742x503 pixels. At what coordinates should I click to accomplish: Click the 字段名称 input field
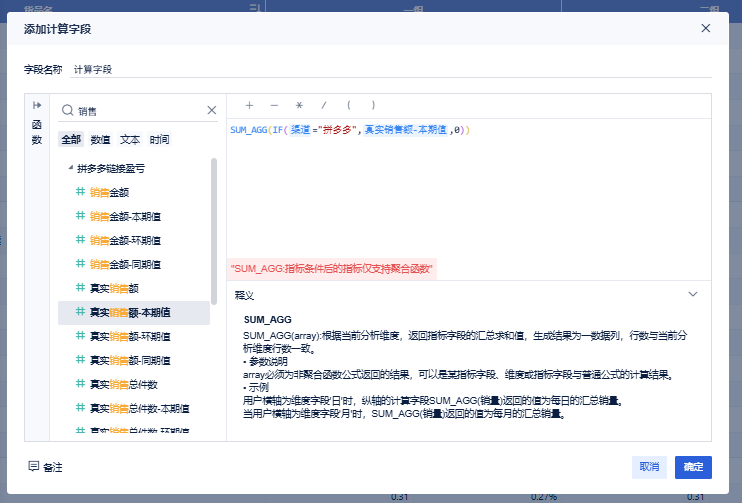(x=390, y=70)
